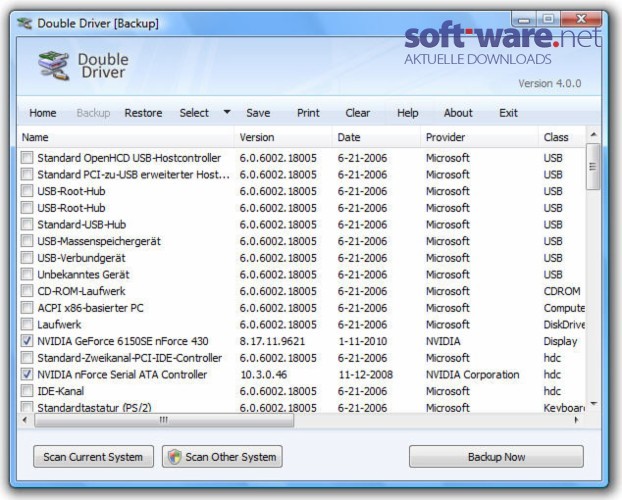Sort list by Provider column header
The width and height of the screenshot is (622, 500).
tap(480, 137)
